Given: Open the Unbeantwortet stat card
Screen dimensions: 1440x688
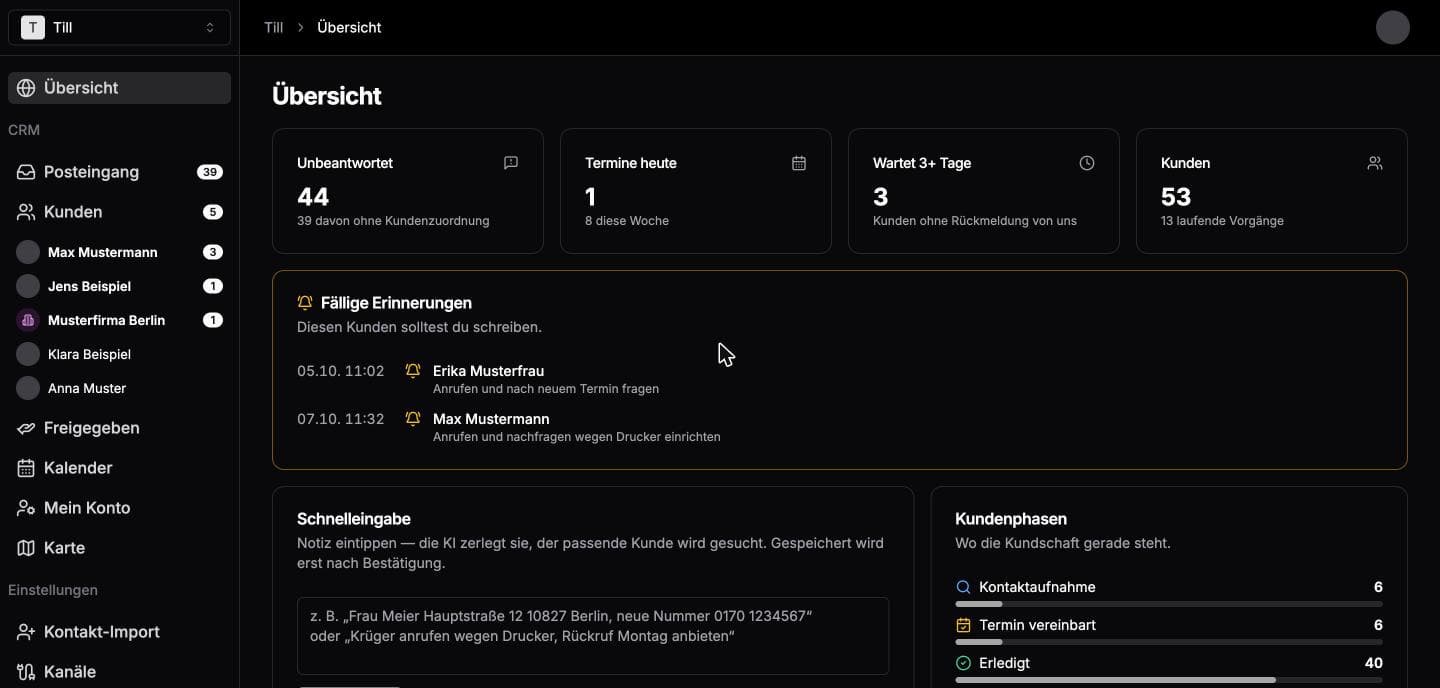Looking at the screenshot, I should (408, 191).
